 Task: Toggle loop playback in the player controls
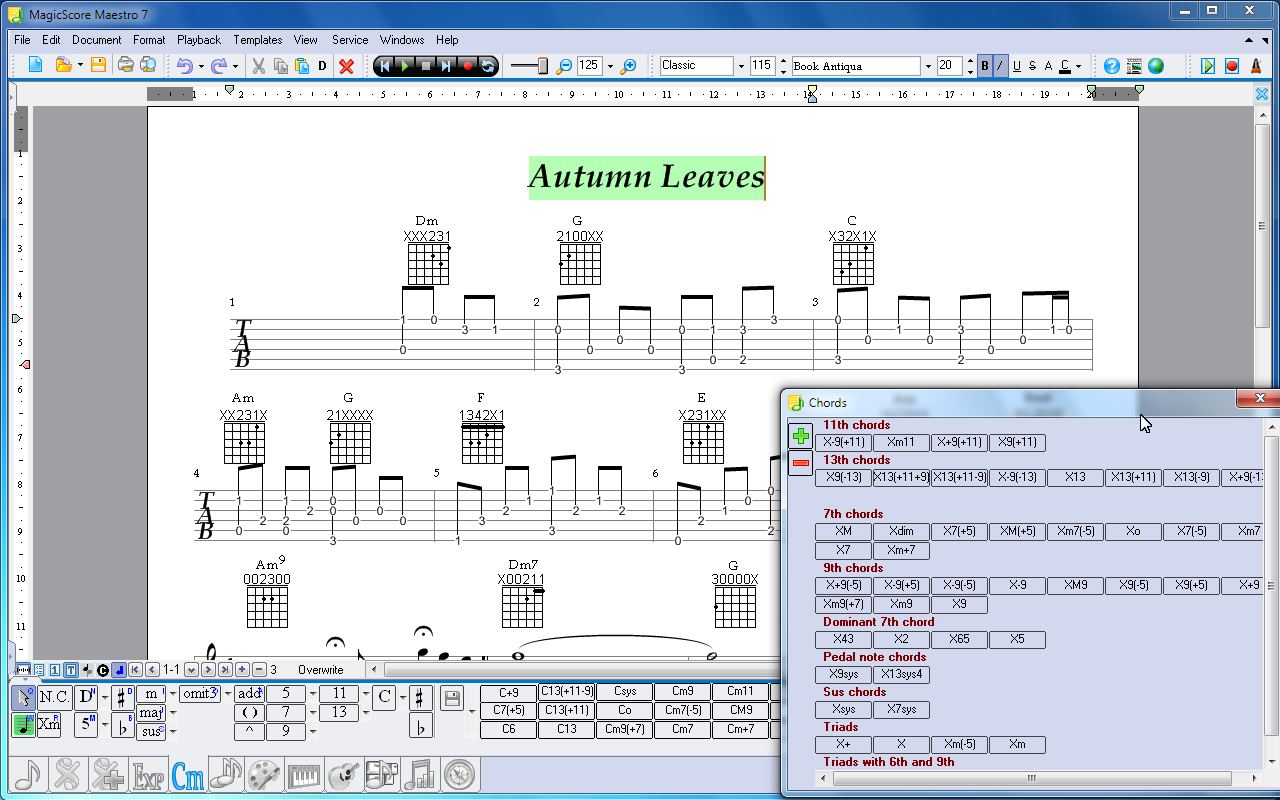[x=488, y=66]
